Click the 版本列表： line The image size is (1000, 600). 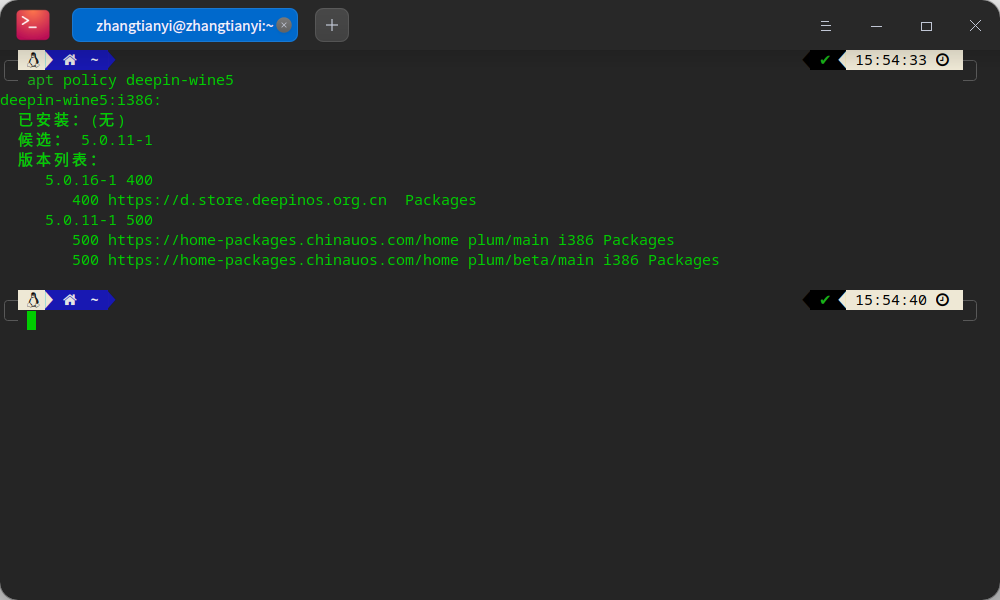coord(58,160)
